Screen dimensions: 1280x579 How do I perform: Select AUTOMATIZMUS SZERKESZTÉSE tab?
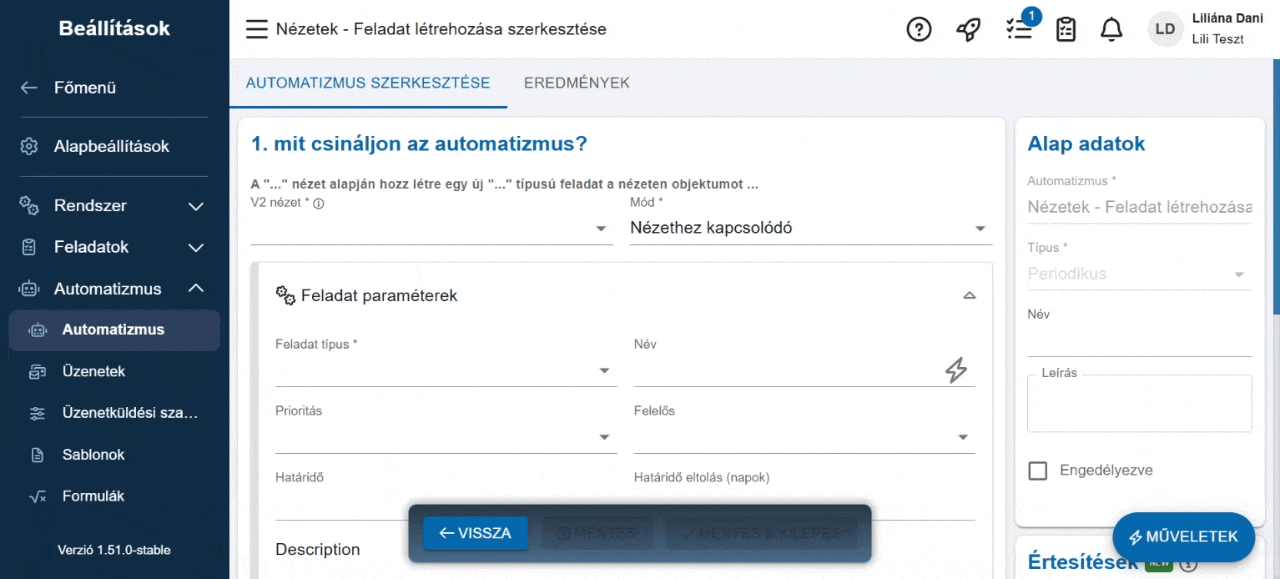coord(368,83)
